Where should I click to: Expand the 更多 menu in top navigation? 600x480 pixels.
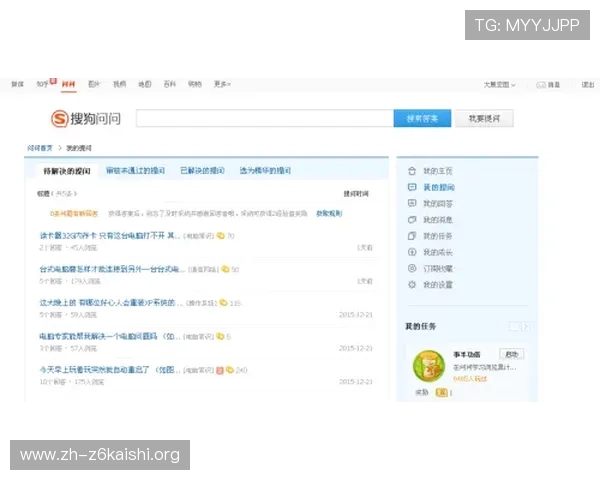point(222,84)
